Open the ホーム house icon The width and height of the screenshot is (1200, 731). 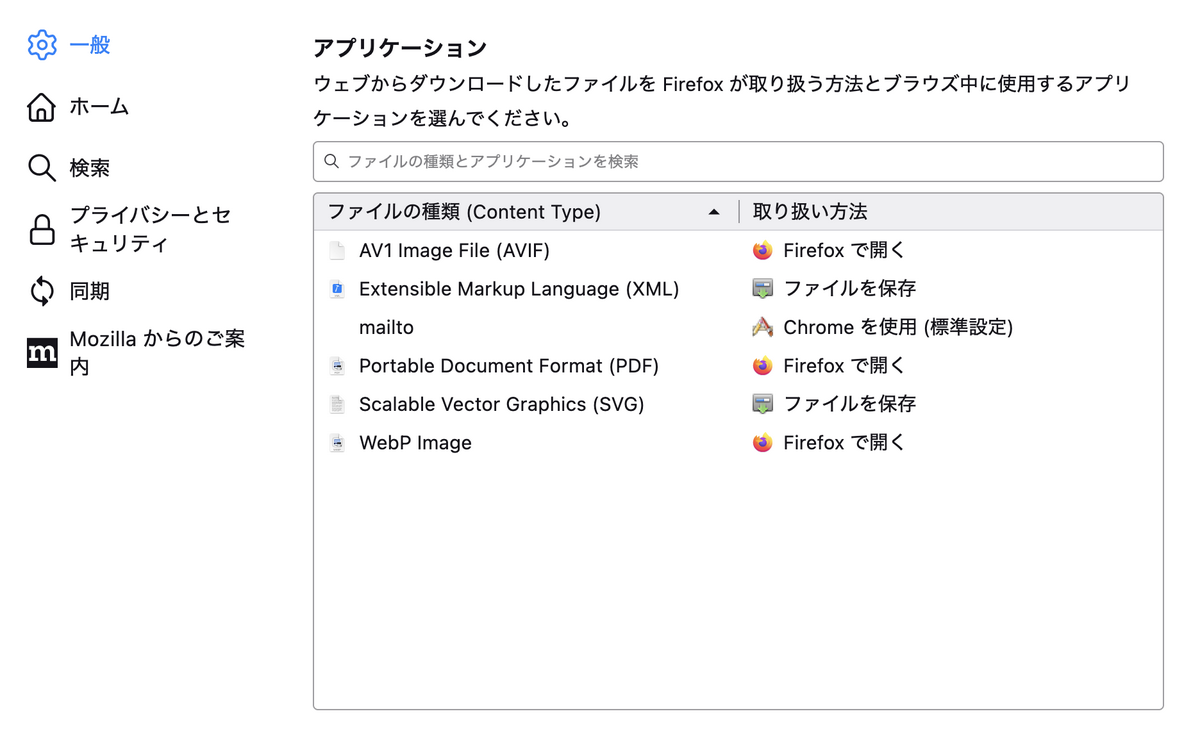coord(42,107)
